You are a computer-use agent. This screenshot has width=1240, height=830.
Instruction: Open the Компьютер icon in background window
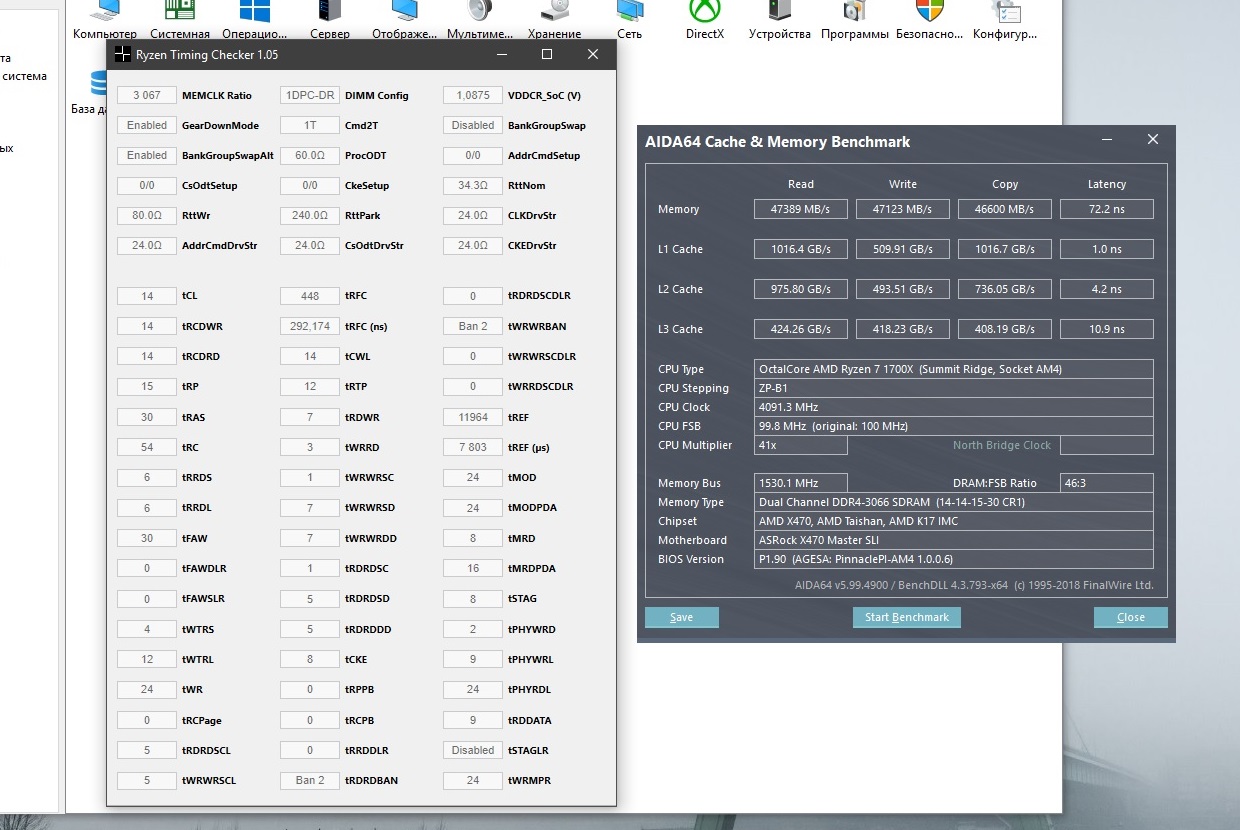click(x=104, y=20)
